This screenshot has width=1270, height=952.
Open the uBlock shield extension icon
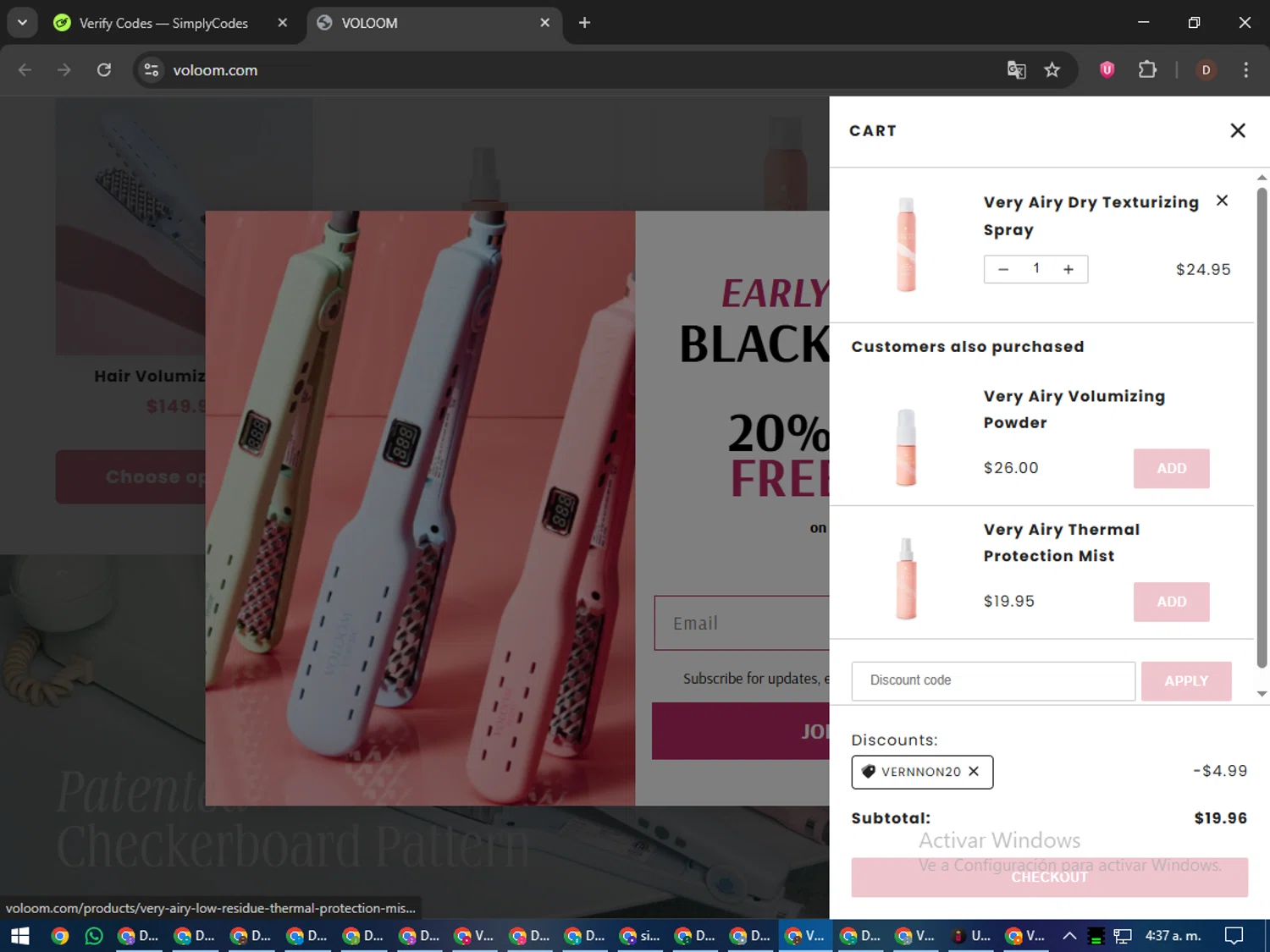click(x=1107, y=70)
